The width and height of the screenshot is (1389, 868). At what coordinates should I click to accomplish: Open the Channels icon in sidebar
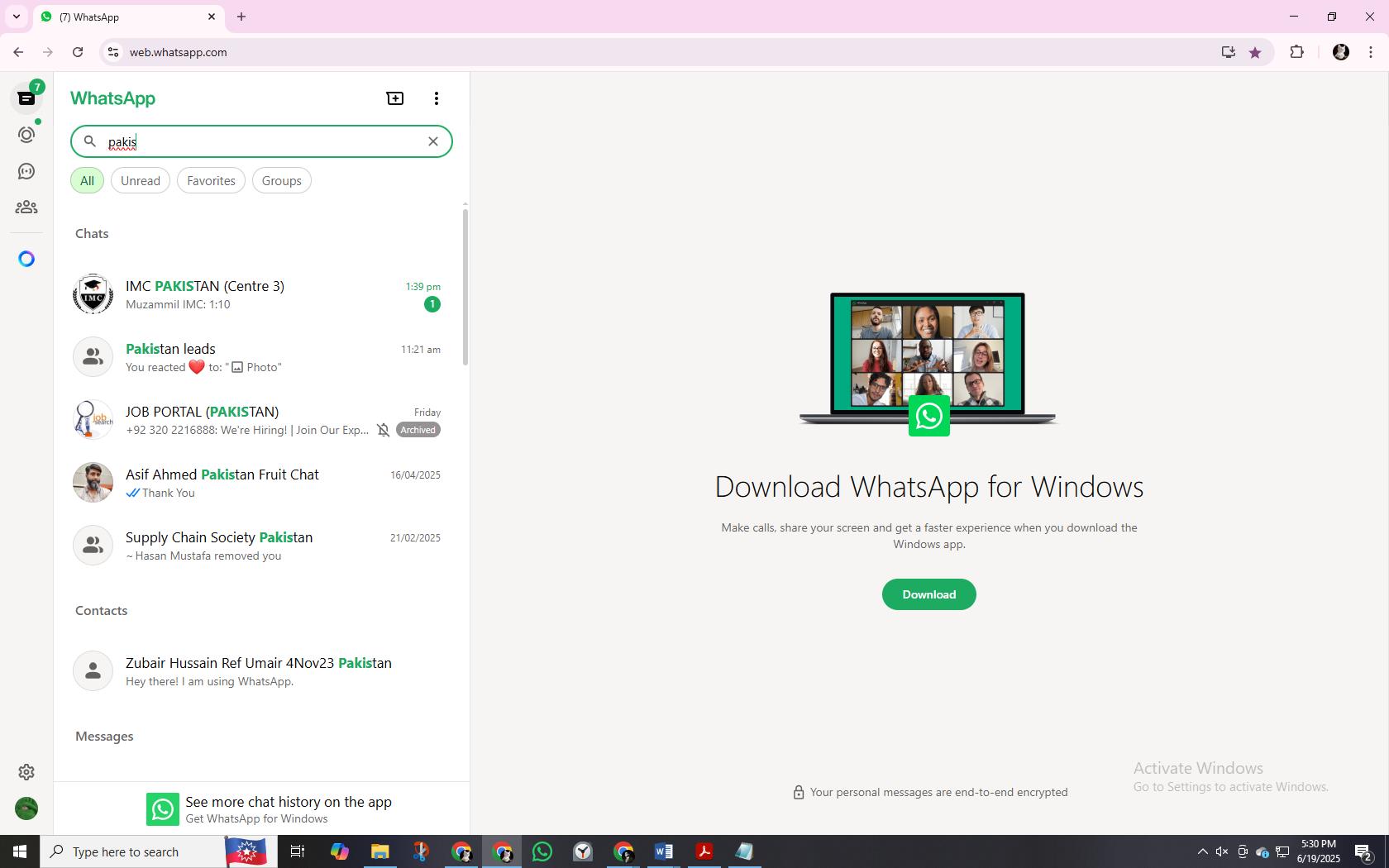coord(26,171)
